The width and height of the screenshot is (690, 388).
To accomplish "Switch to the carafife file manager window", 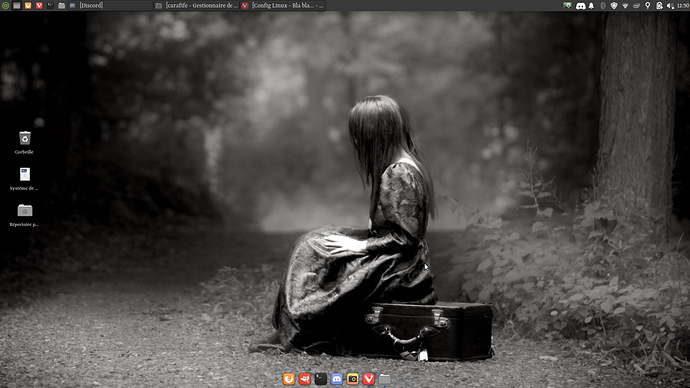I will click(x=197, y=5).
